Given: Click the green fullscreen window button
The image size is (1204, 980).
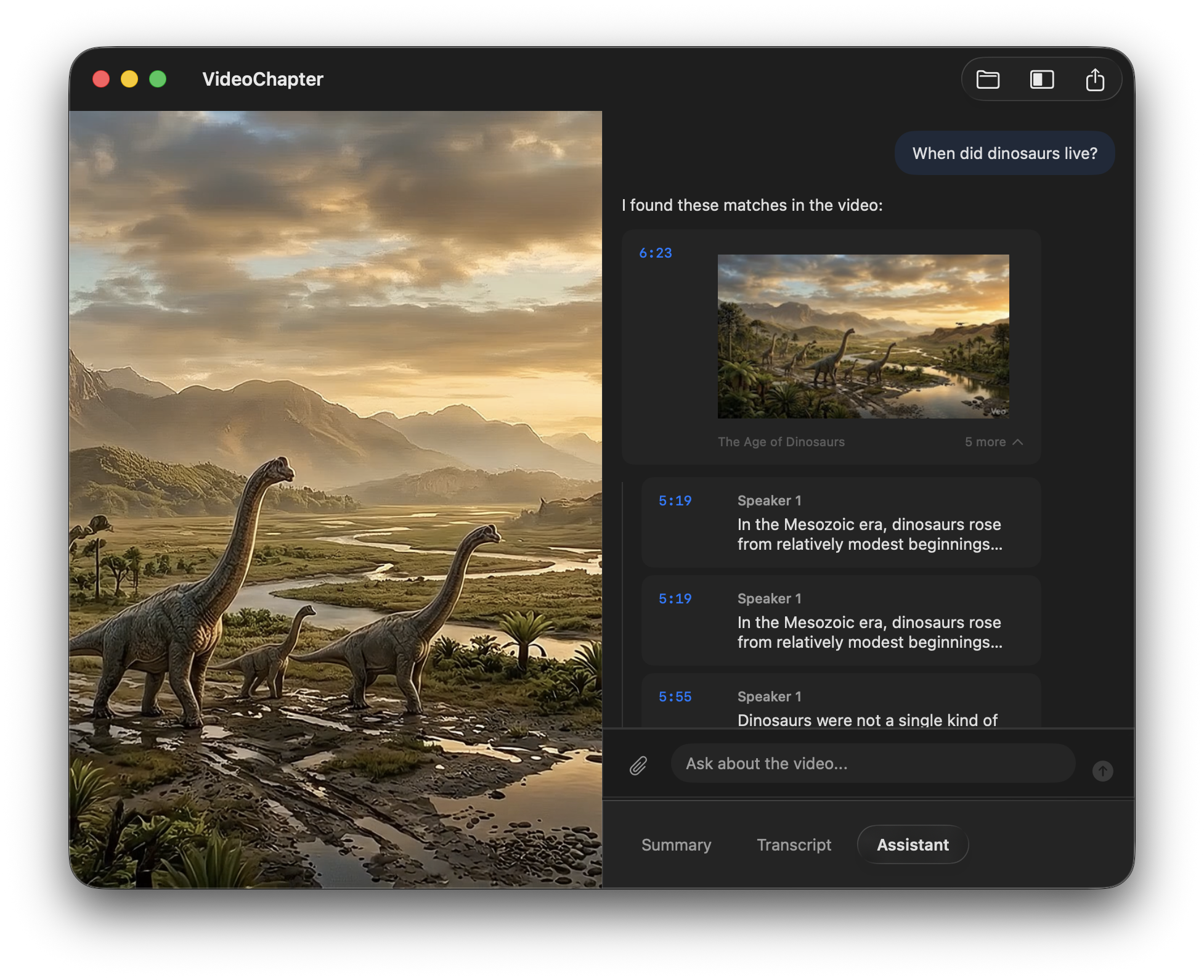Looking at the screenshot, I should (x=158, y=79).
